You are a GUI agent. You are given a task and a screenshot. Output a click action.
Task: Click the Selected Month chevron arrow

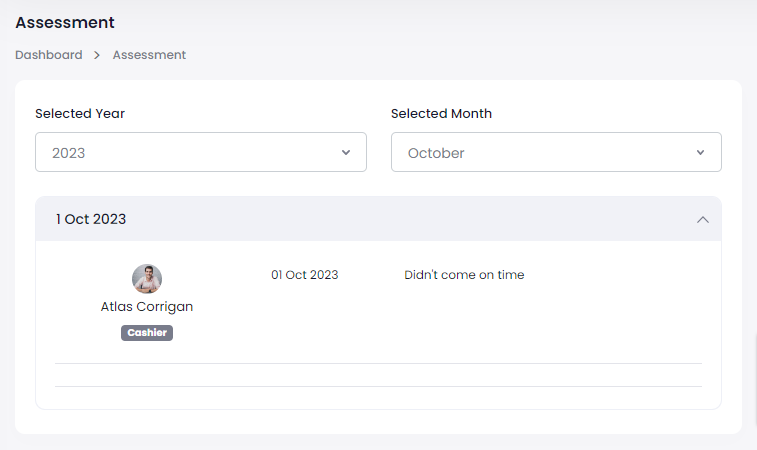pyautogui.click(x=701, y=152)
